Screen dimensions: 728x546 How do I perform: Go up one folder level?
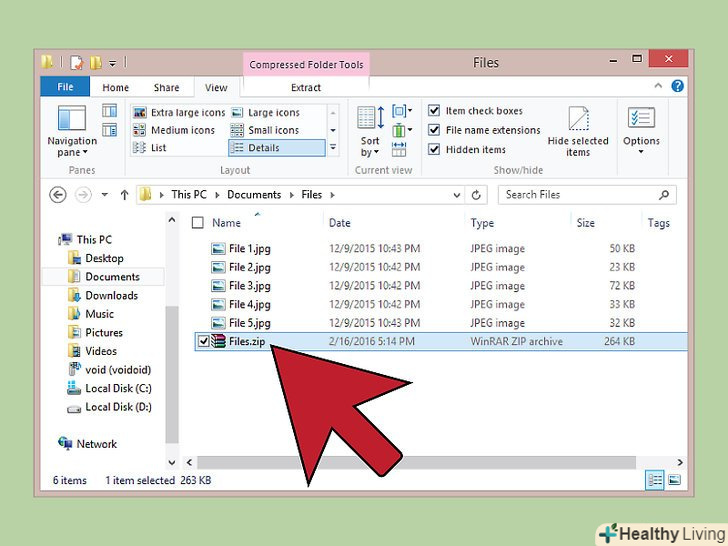(124, 195)
